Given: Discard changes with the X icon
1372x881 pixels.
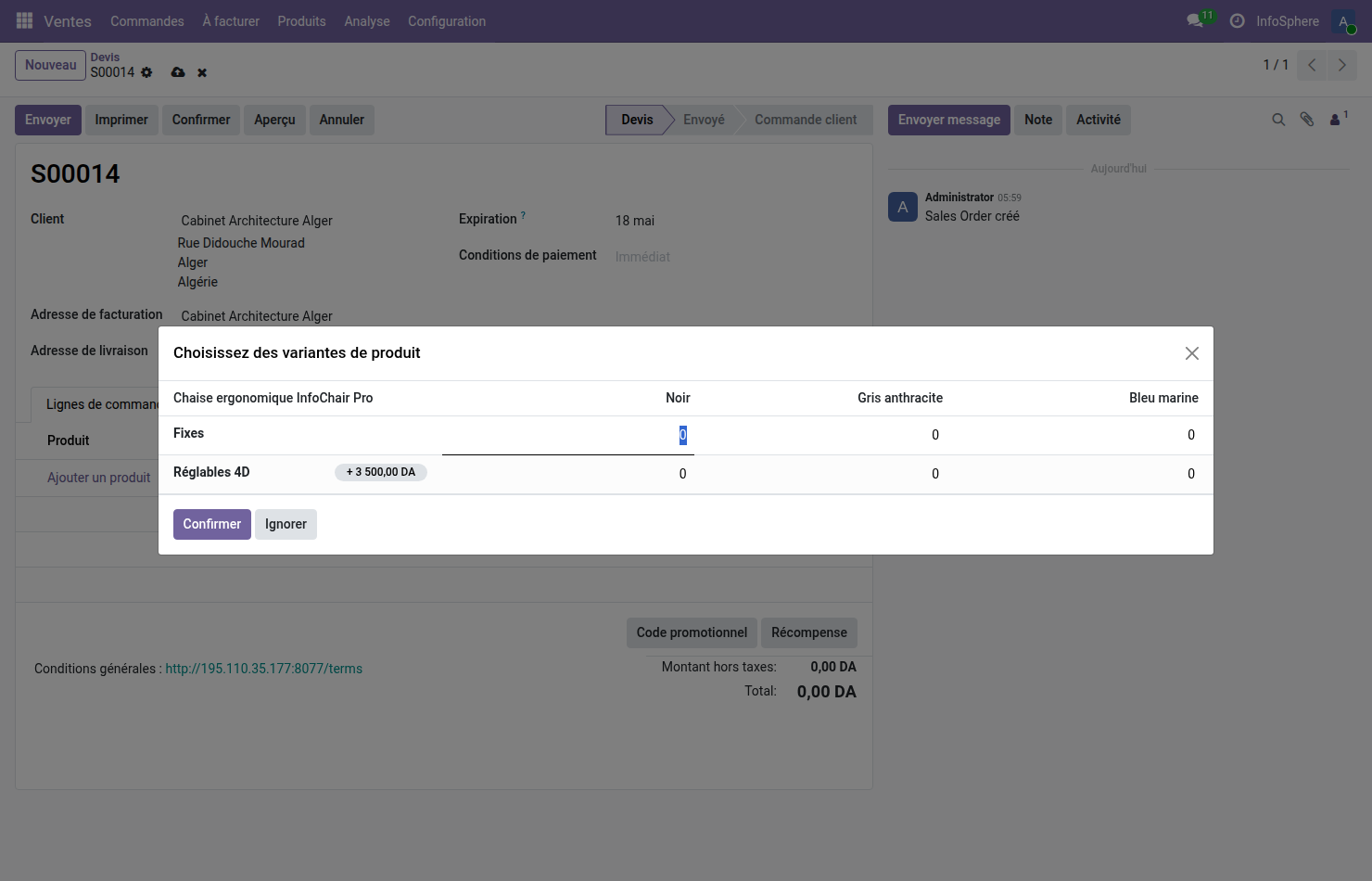Looking at the screenshot, I should point(202,72).
